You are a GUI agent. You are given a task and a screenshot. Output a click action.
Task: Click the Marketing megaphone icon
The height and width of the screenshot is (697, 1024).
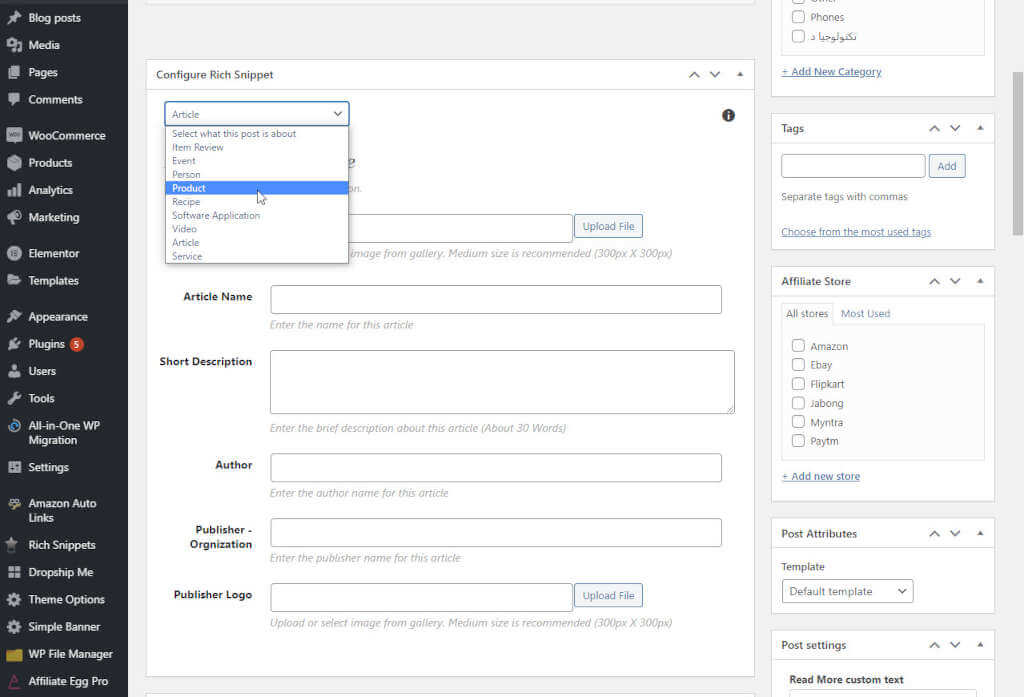(x=14, y=217)
